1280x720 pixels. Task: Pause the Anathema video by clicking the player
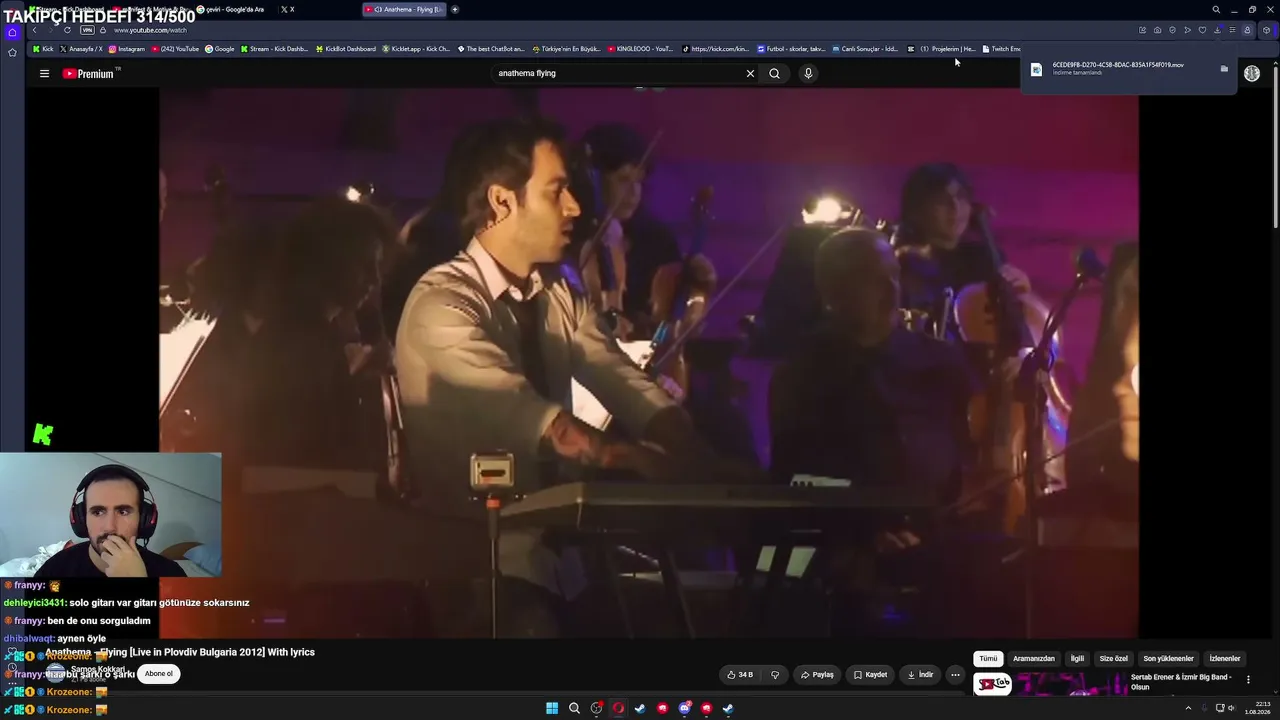tap(648, 362)
